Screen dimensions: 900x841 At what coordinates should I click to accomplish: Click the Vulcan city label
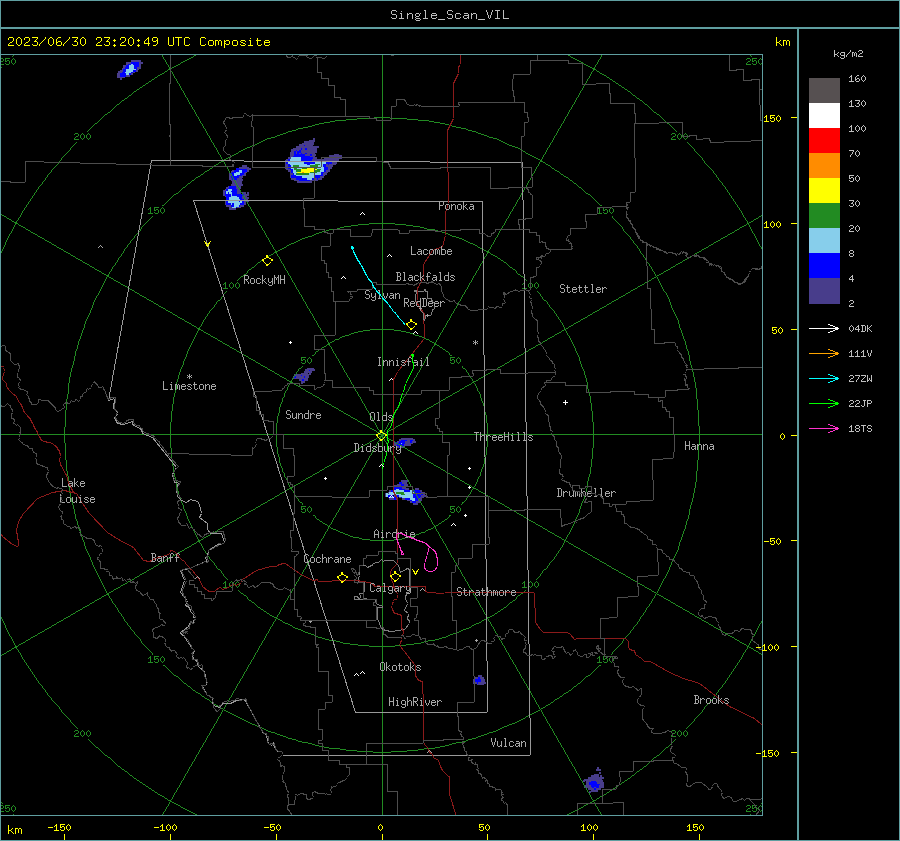[508, 743]
